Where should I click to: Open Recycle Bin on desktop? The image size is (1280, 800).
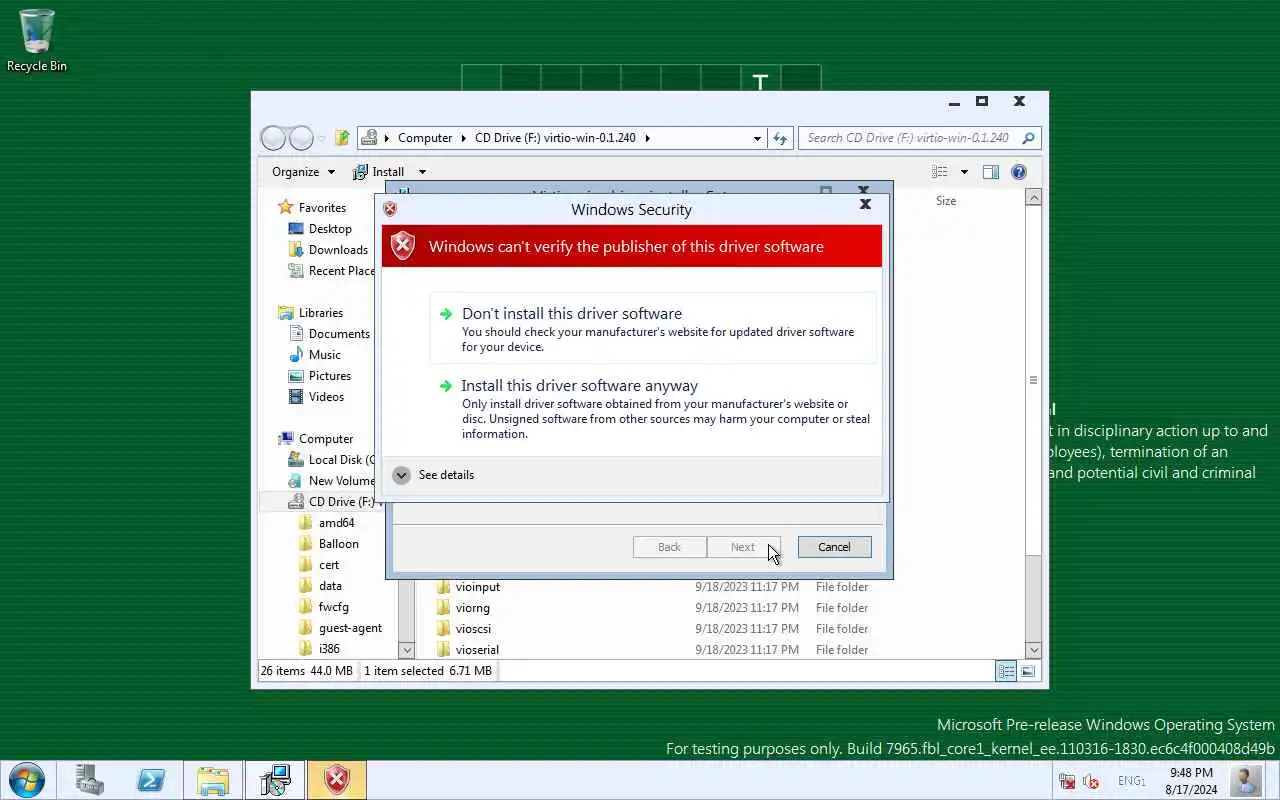pos(37,40)
